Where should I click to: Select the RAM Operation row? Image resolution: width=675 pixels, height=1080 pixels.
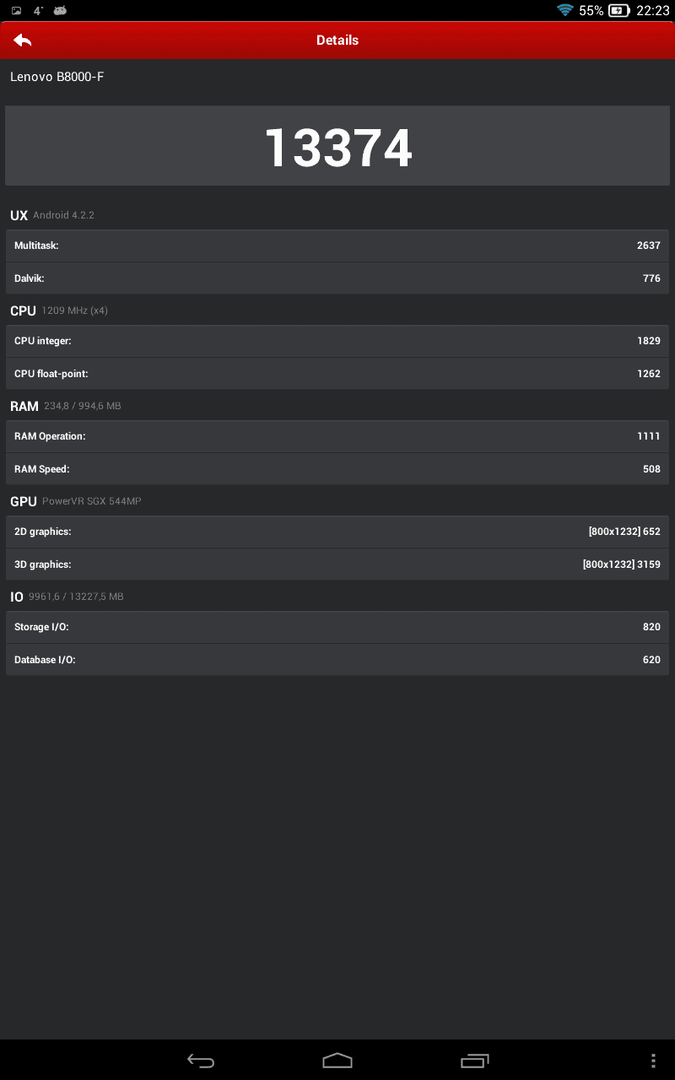pyautogui.click(x=338, y=436)
